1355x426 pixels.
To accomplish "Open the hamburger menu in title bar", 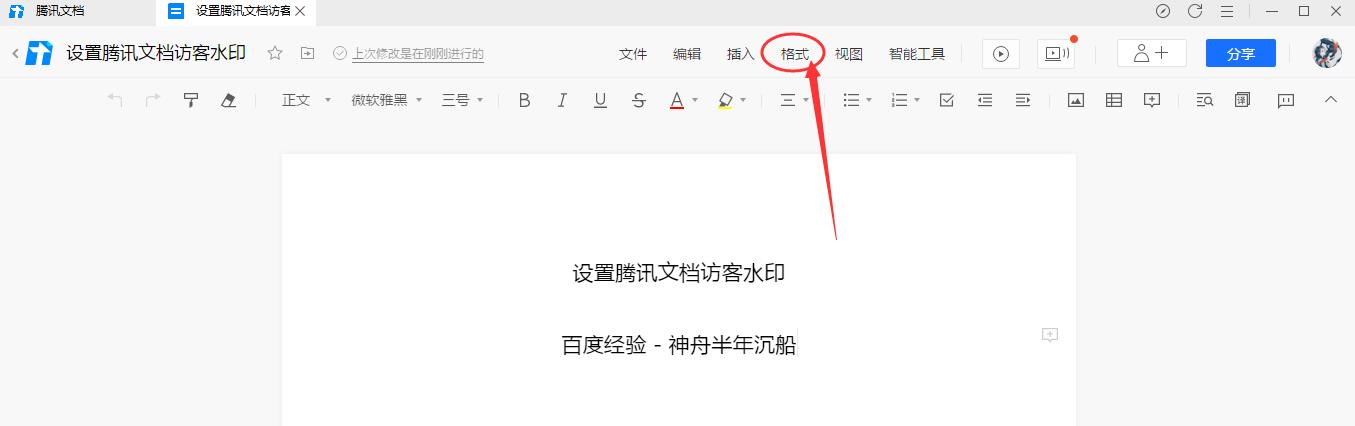I will point(1226,11).
